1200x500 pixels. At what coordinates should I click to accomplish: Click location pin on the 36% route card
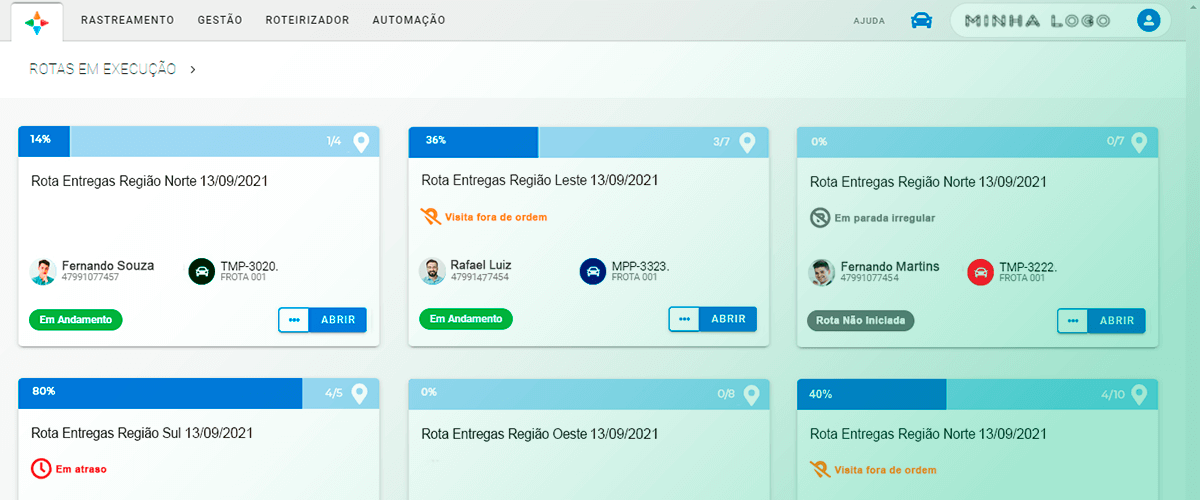[x=747, y=142]
